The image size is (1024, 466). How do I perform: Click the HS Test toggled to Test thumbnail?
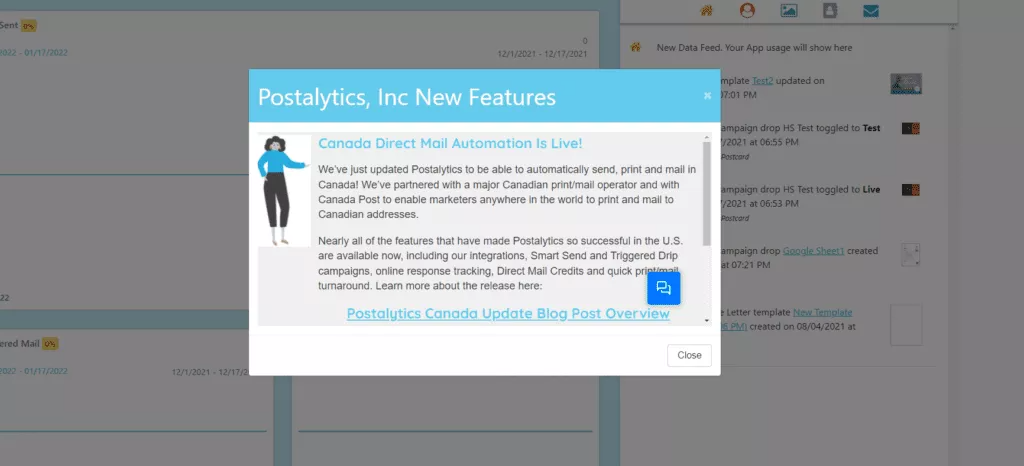pyautogui.click(x=910, y=129)
